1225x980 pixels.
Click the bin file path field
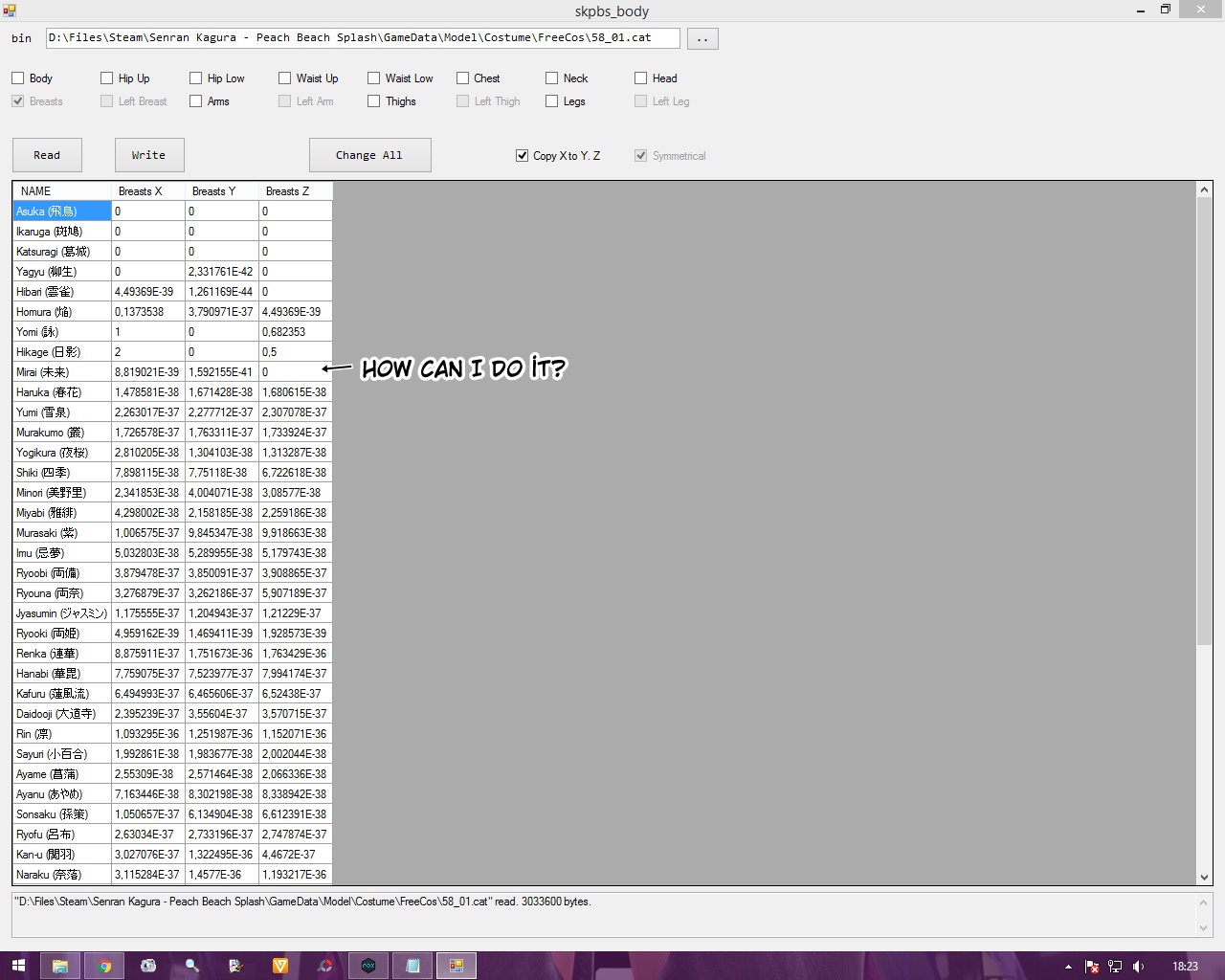363,38
